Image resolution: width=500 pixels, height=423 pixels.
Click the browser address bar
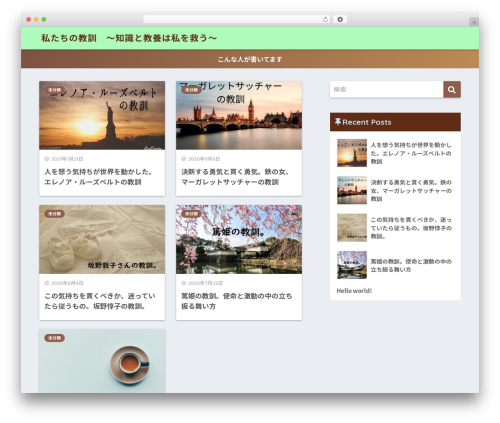click(x=236, y=19)
